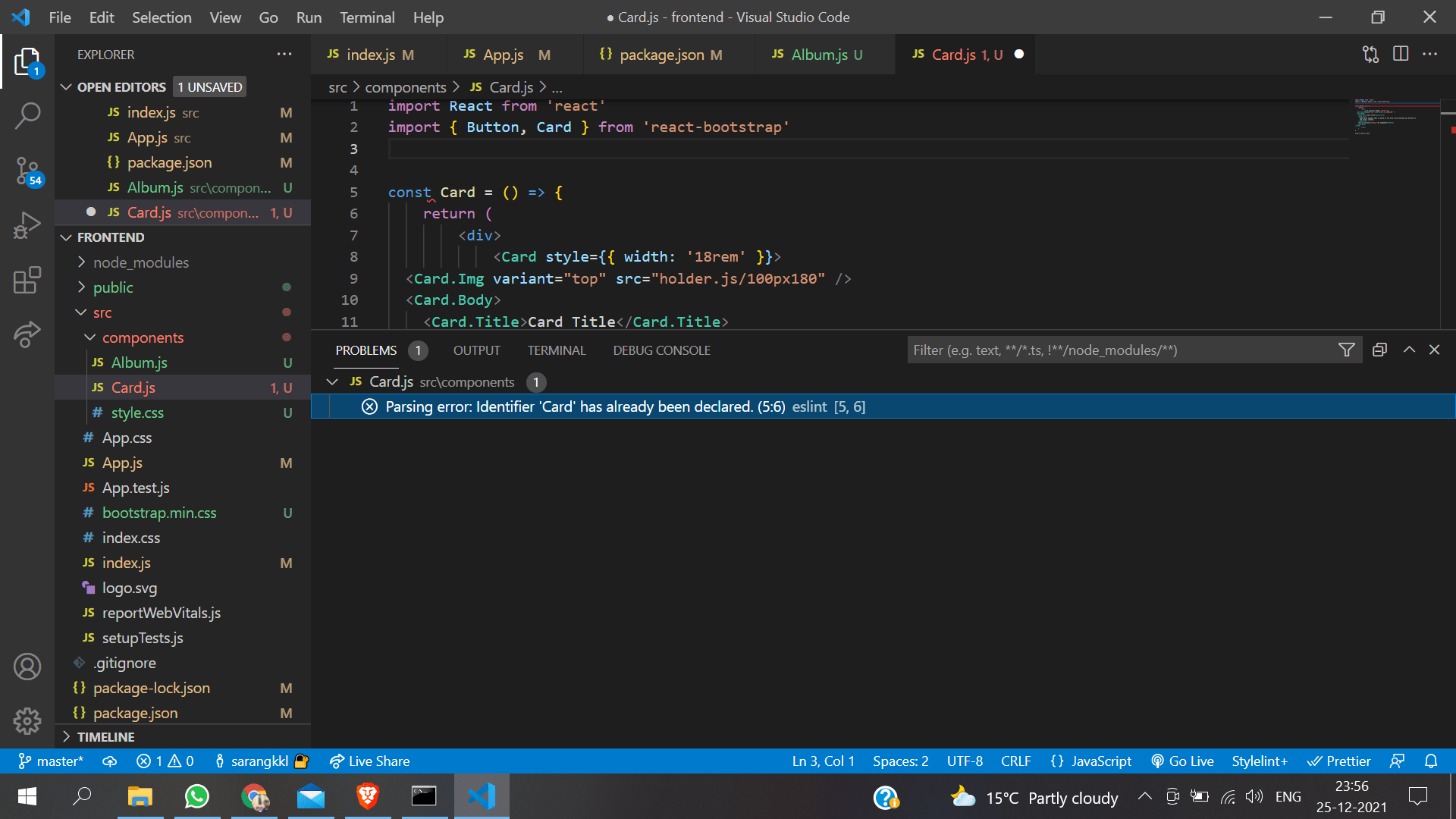
Task: Switch to the OUTPUT panel tab
Action: click(476, 350)
